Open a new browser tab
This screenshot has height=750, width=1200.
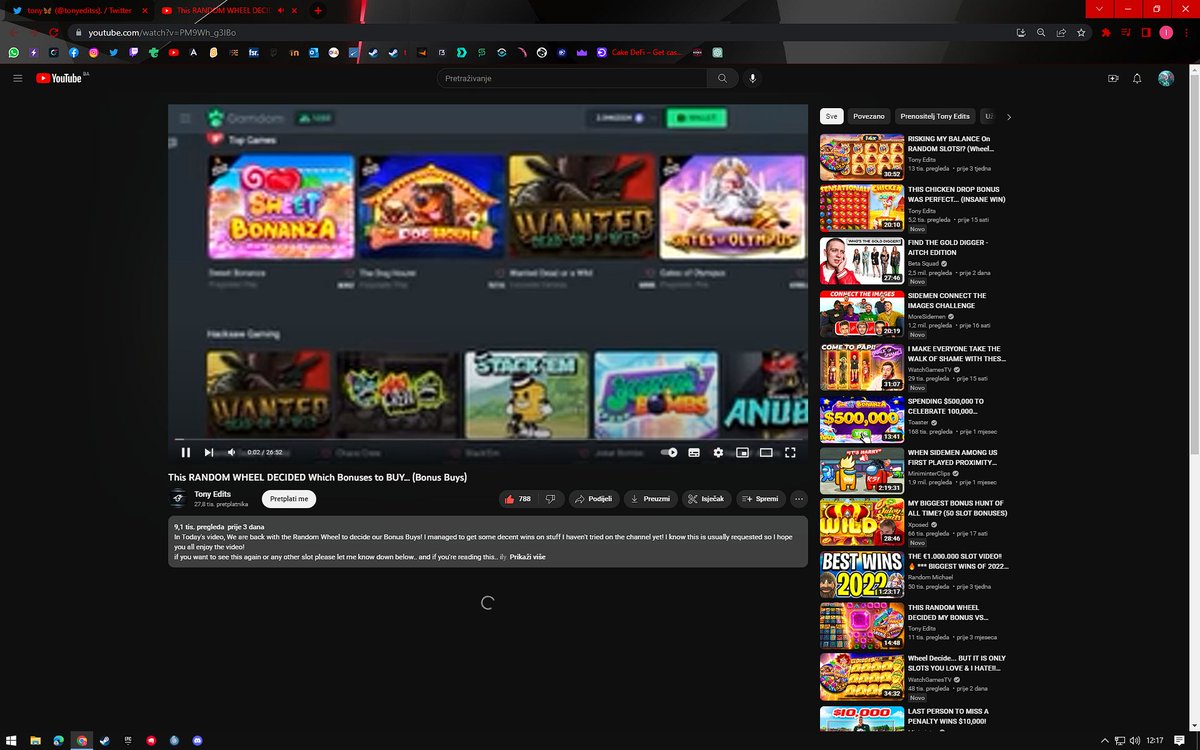(318, 10)
